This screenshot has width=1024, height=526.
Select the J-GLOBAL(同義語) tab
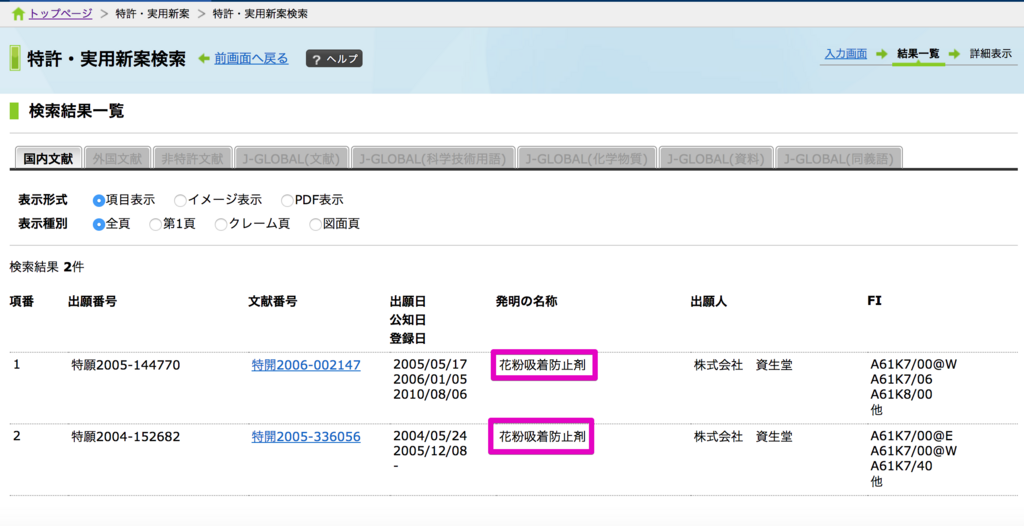pyautogui.click(x=839, y=158)
